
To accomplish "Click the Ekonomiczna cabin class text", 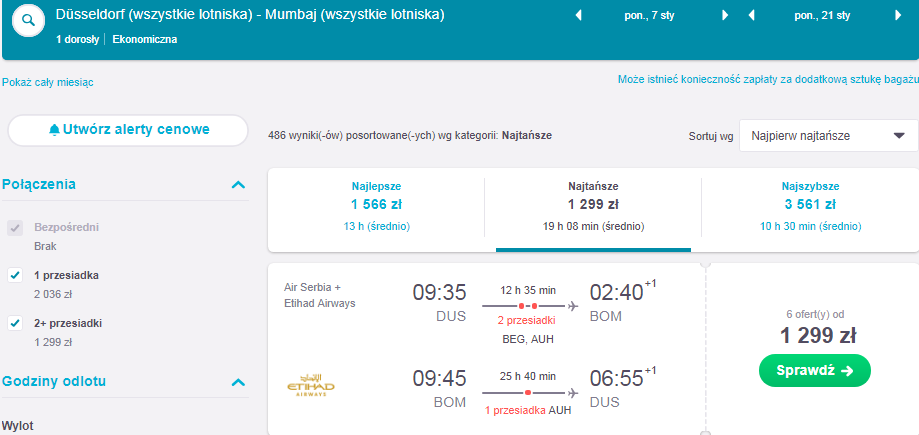I will [x=145, y=40].
